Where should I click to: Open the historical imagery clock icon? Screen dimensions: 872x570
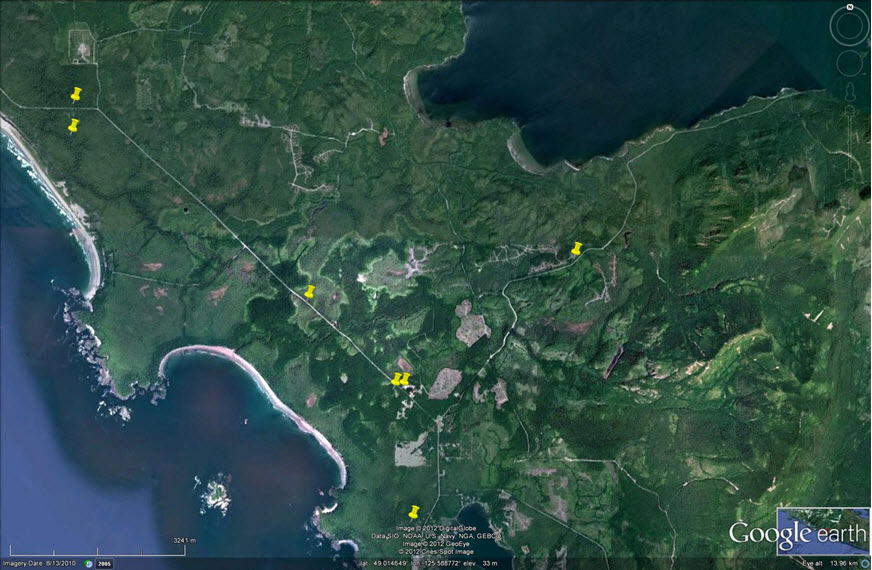click(87, 564)
